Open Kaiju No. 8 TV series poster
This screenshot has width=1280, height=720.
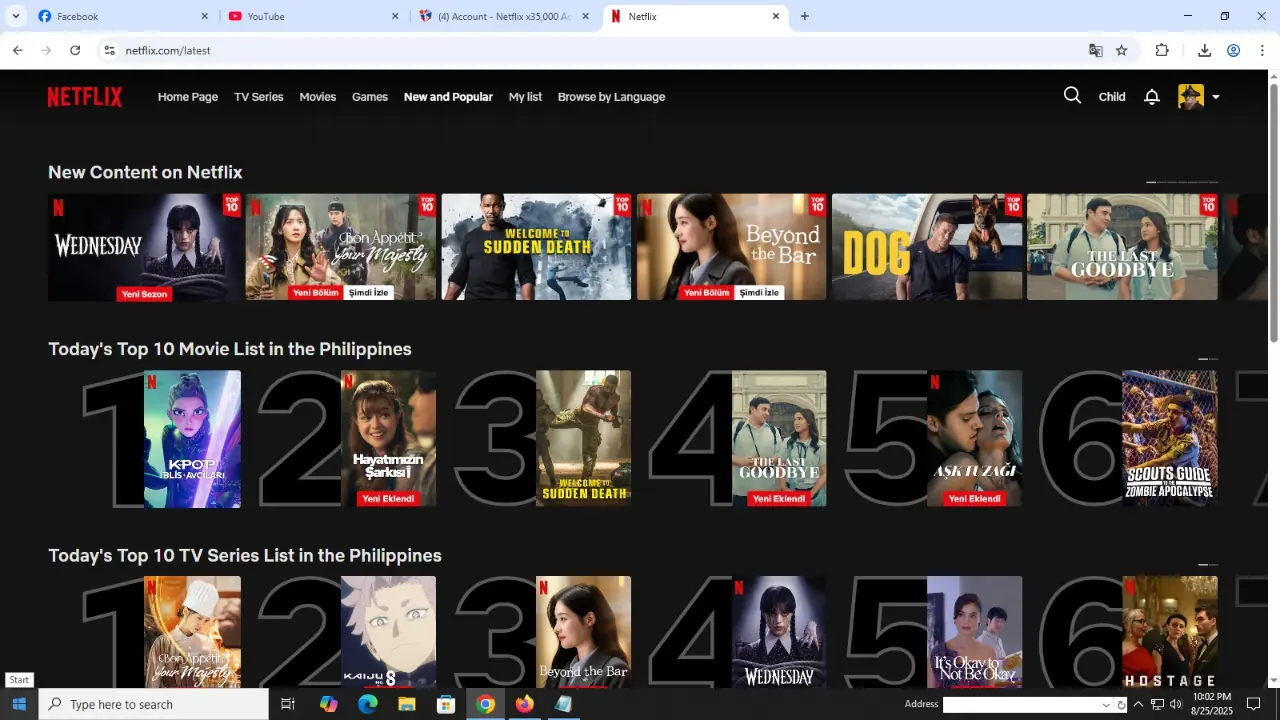coord(388,631)
